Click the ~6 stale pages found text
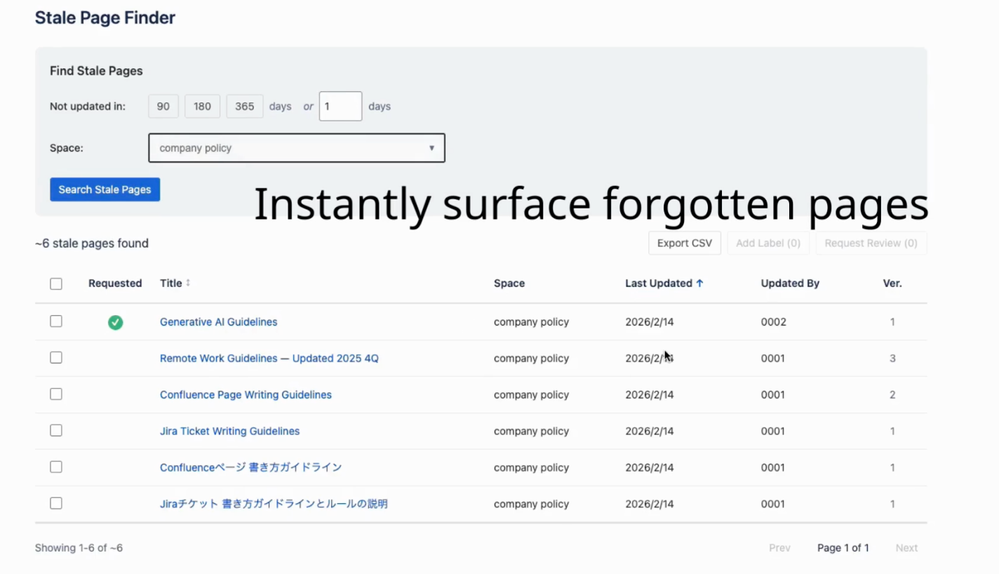This screenshot has width=999, height=574. point(92,243)
